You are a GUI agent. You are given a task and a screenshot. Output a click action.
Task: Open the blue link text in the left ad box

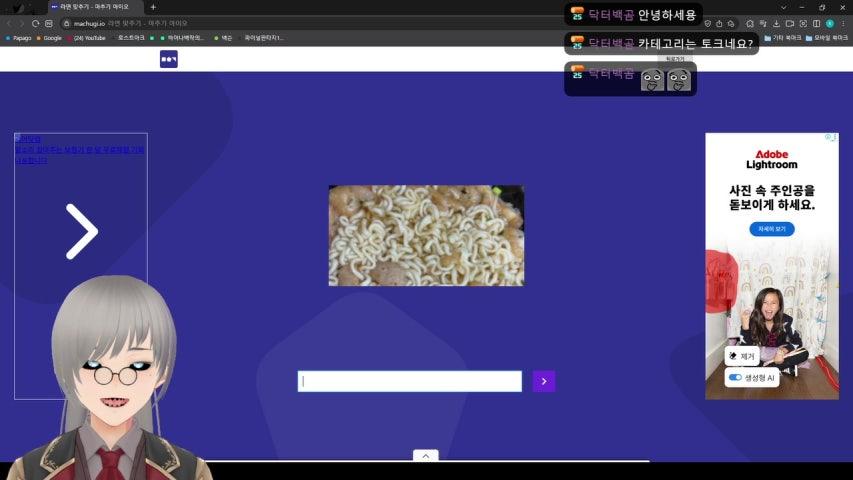pyautogui.click(x=79, y=150)
